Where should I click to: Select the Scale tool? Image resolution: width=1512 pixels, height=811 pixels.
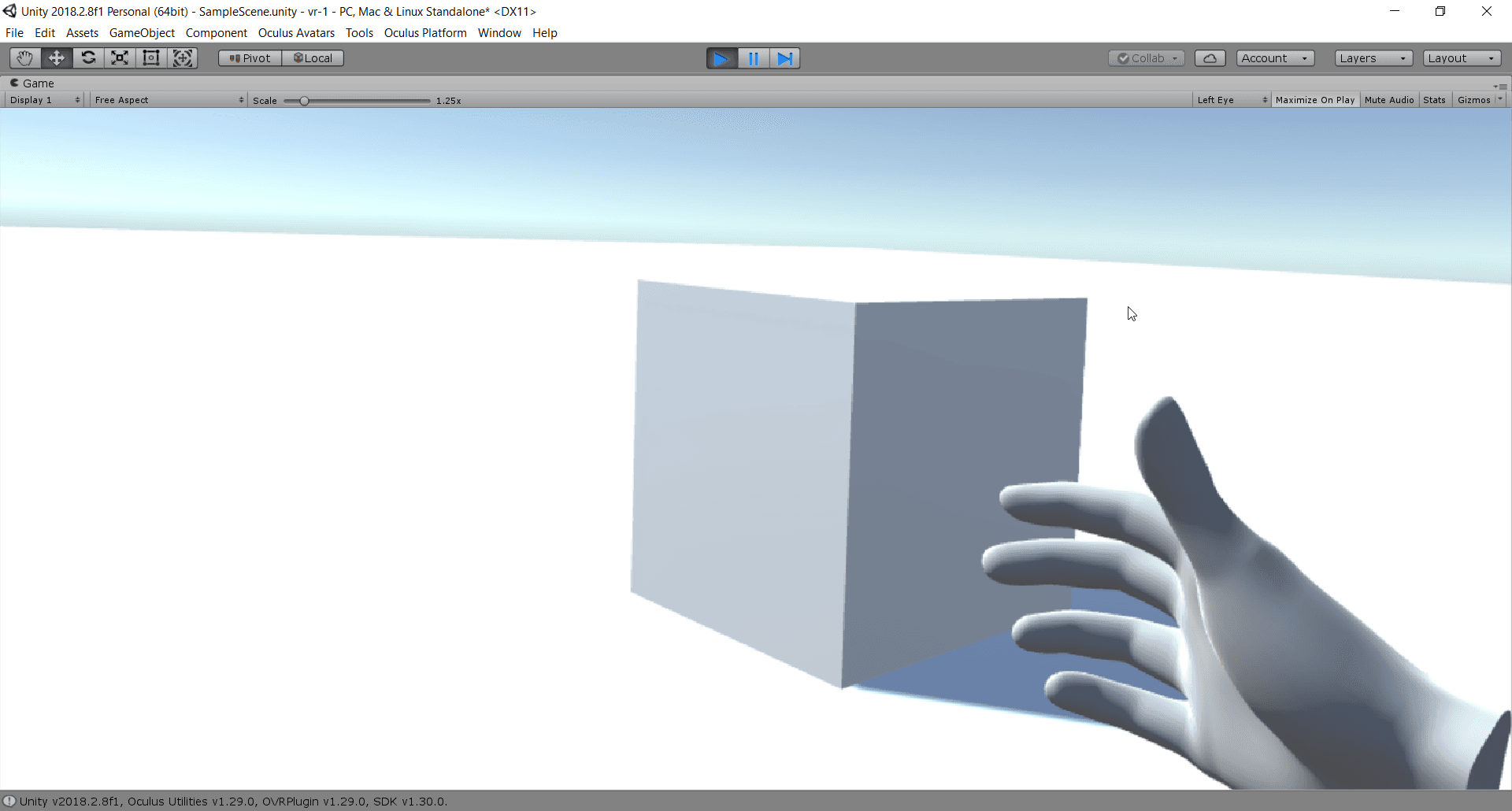(120, 58)
